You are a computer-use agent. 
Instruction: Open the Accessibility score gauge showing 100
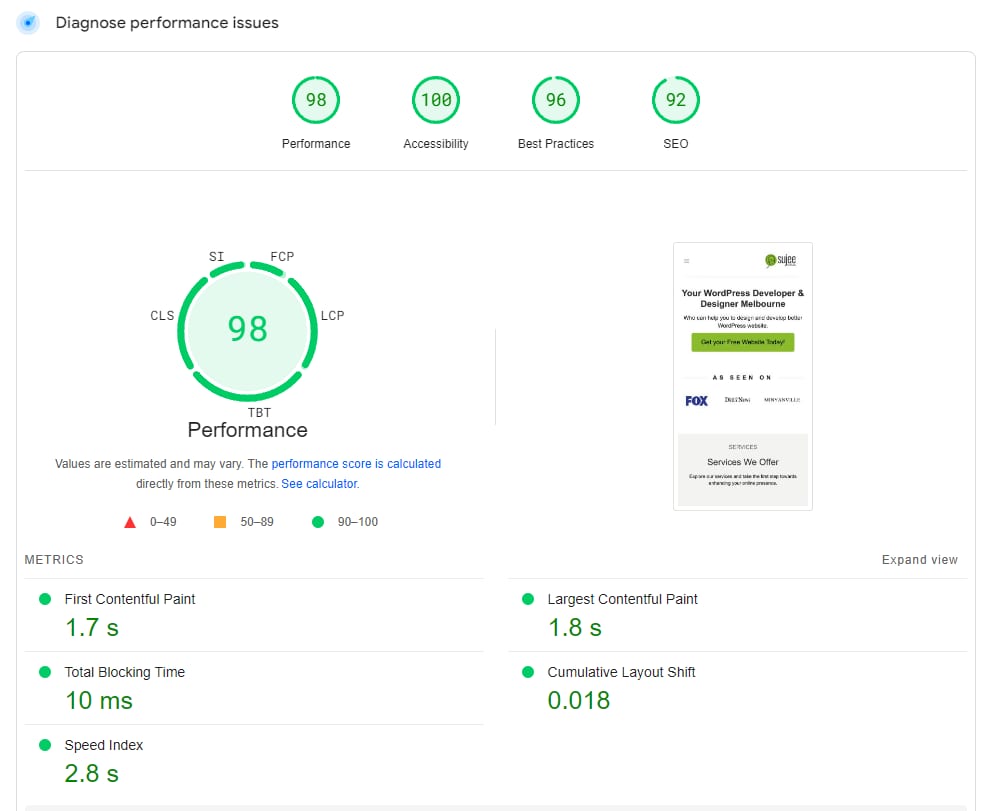pos(436,100)
